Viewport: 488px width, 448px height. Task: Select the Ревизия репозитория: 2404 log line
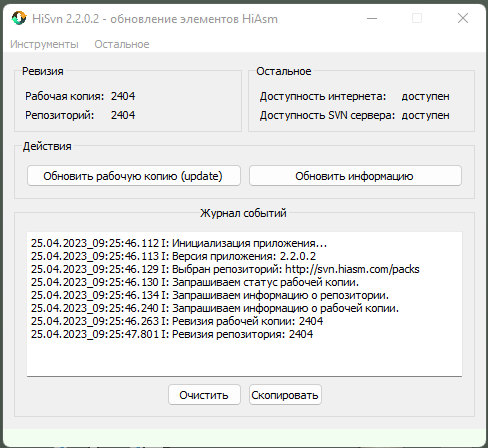click(x=172, y=334)
